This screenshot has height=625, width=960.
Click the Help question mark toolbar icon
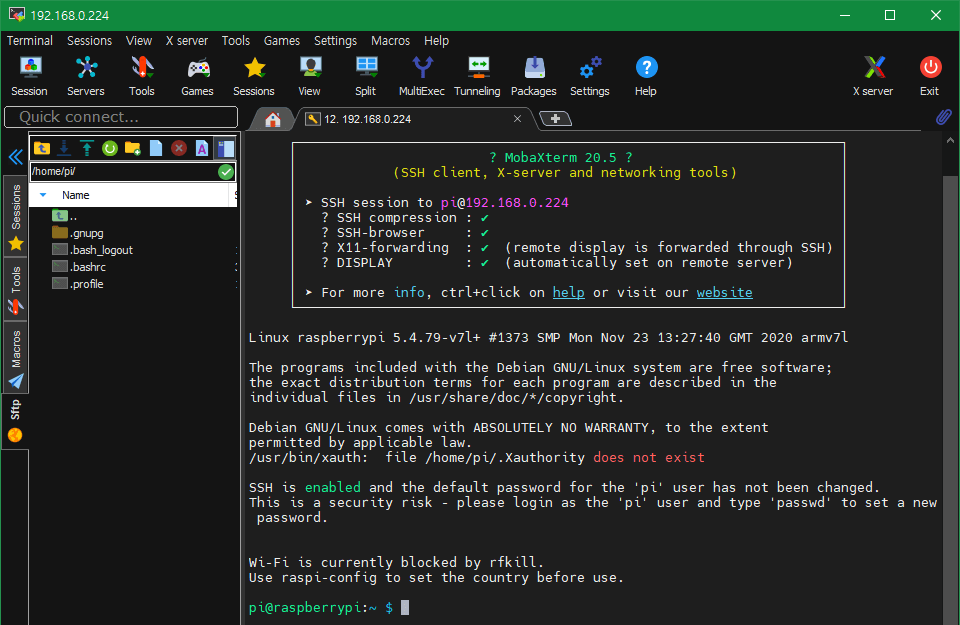tap(646, 76)
